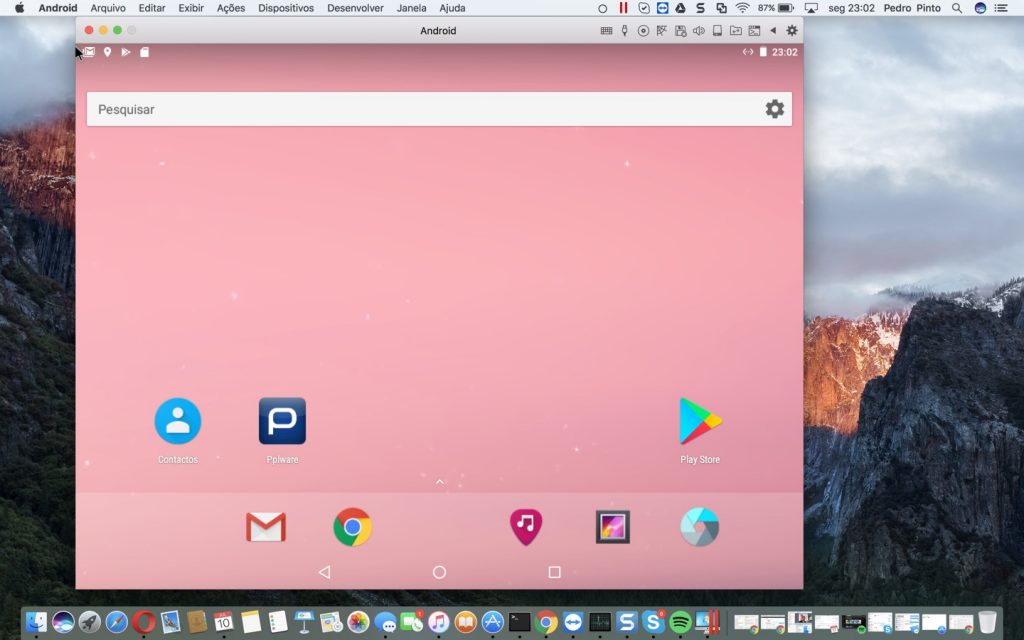Open the Contactos app

pos(178,422)
